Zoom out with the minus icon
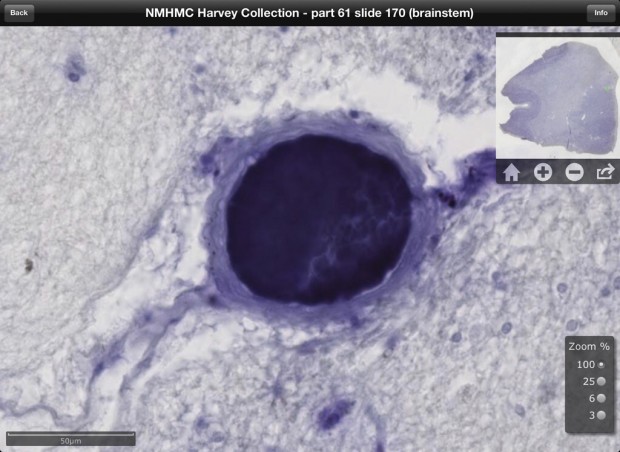Viewport: 620px width, 452px height. (574, 172)
